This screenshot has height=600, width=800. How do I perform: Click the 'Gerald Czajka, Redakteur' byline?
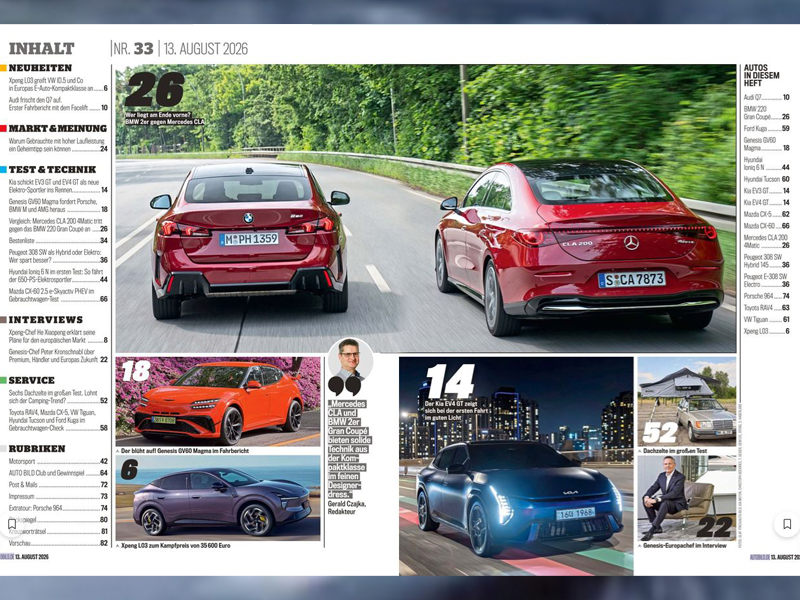click(347, 507)
